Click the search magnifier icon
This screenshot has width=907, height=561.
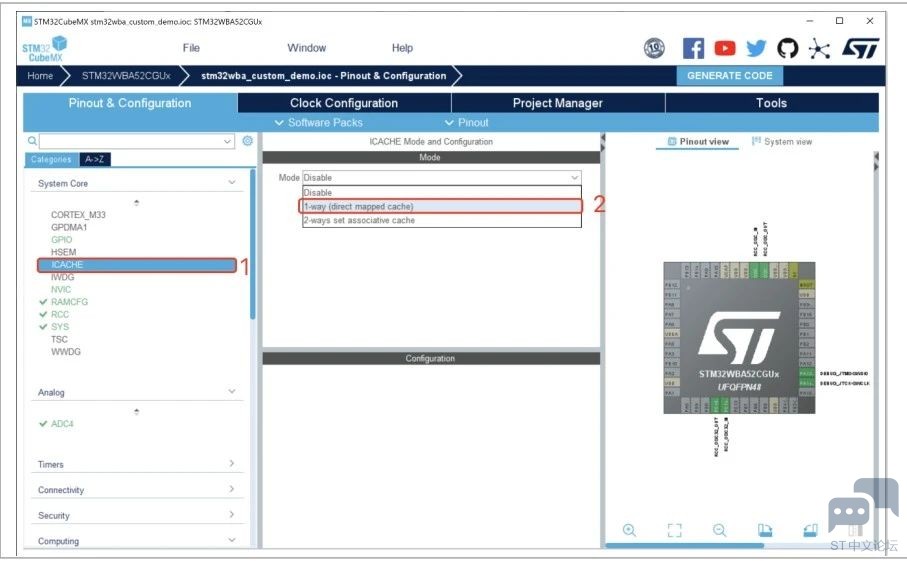click(32, 141)
